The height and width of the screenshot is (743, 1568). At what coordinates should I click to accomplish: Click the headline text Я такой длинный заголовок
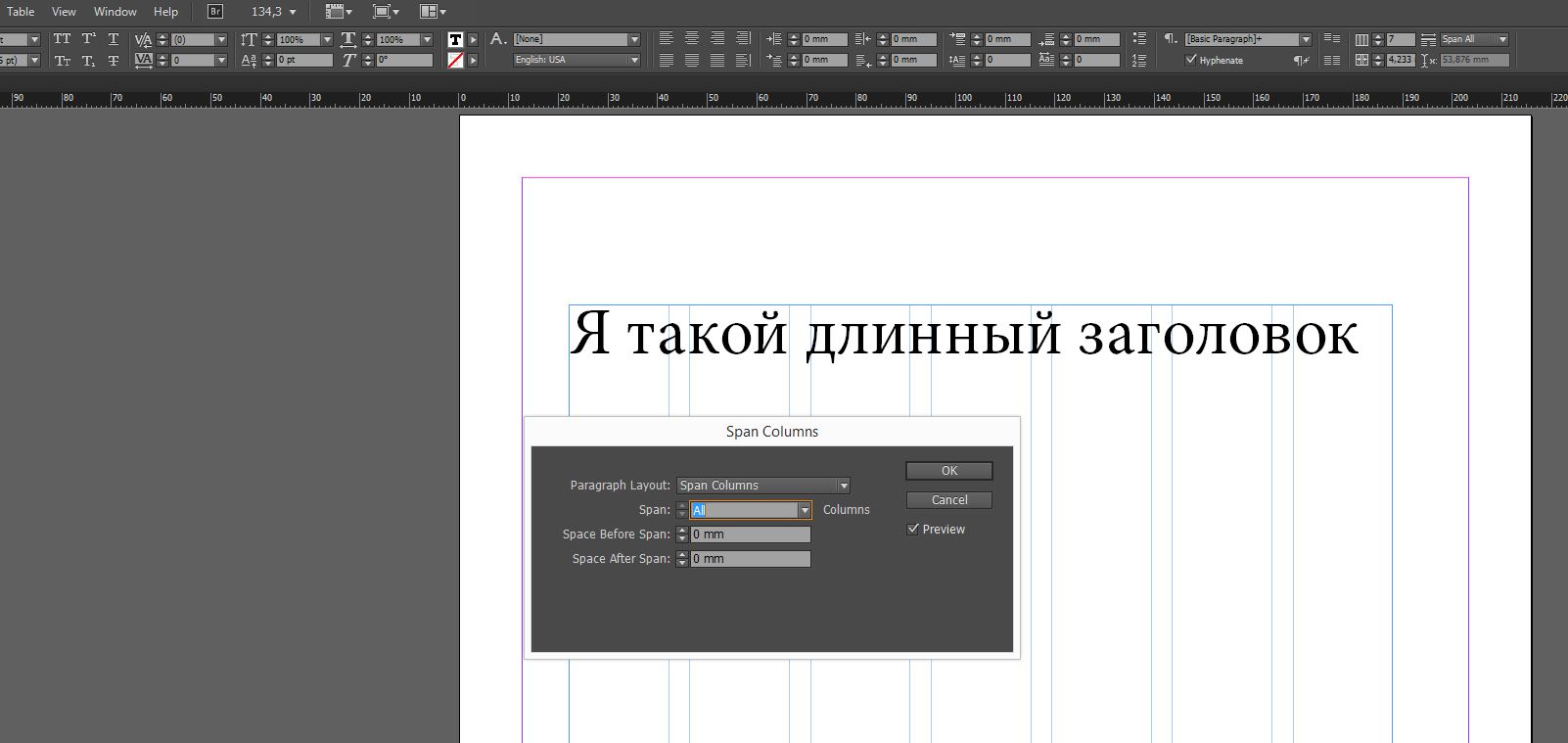coord(964,334)
